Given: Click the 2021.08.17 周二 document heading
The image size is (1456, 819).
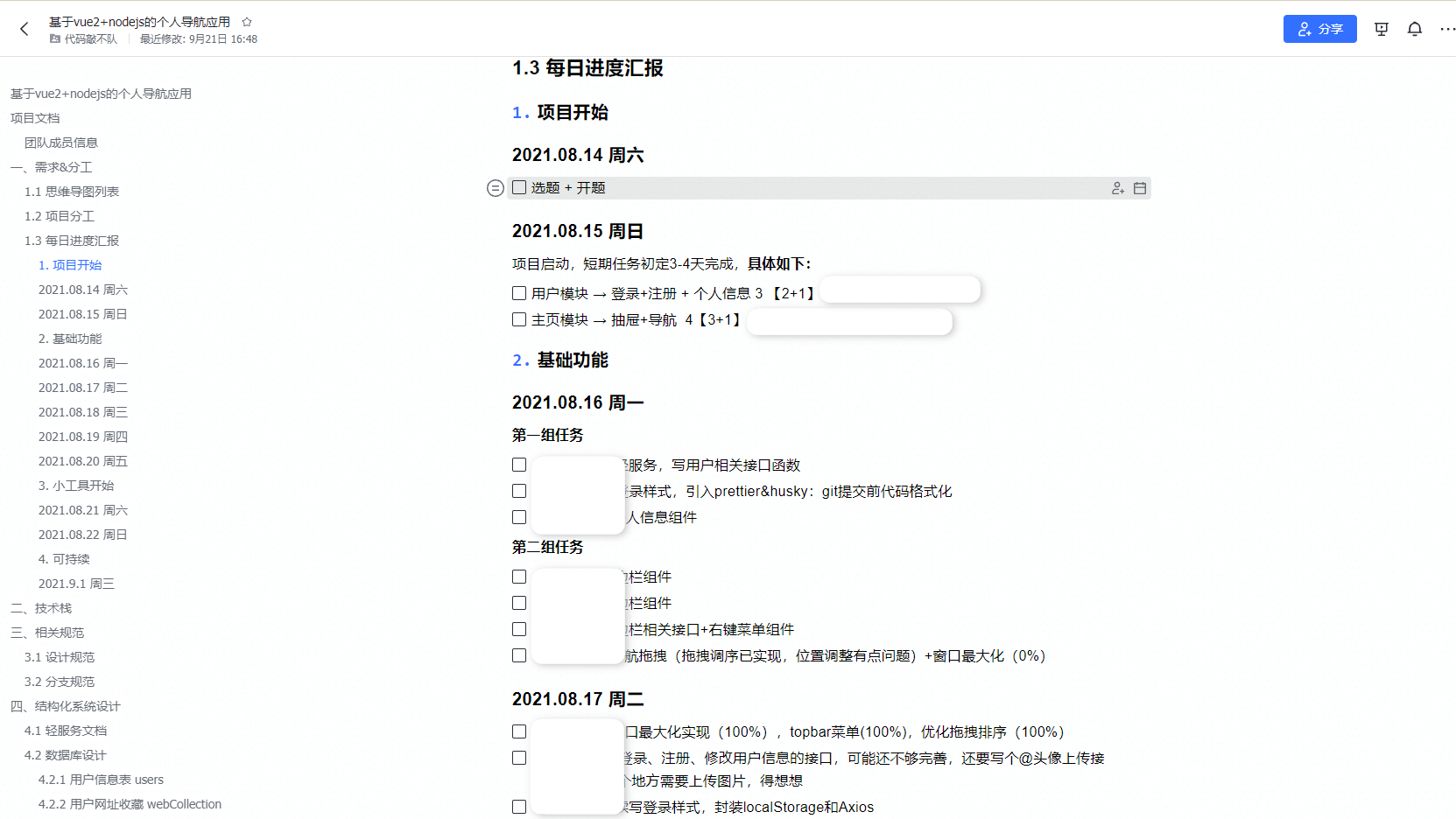Looking at the screenshot, I should click(578, 699).
